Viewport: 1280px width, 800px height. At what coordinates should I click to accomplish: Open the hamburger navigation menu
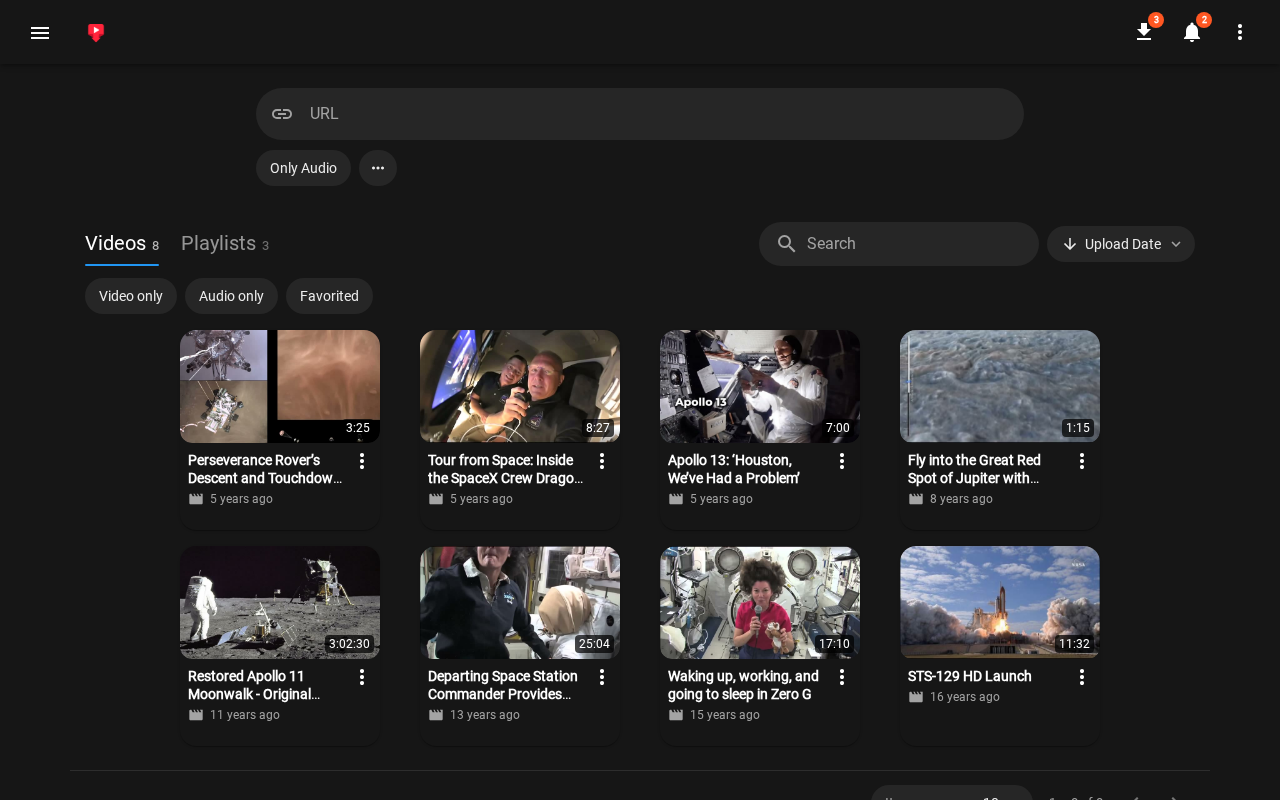(40, 32)
